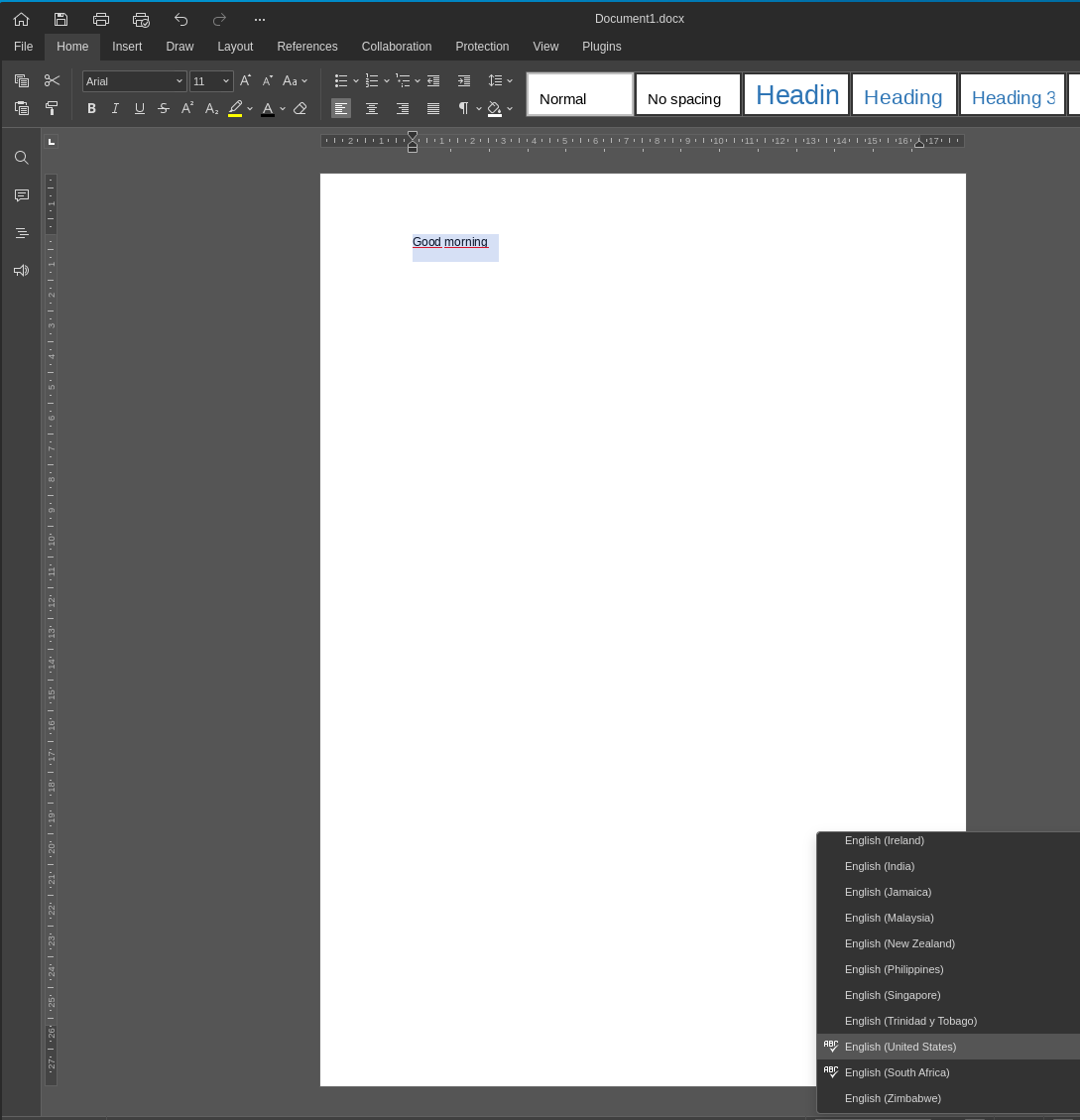
Task: Switch to the Collaboration tab
Action: pos(397,47)
